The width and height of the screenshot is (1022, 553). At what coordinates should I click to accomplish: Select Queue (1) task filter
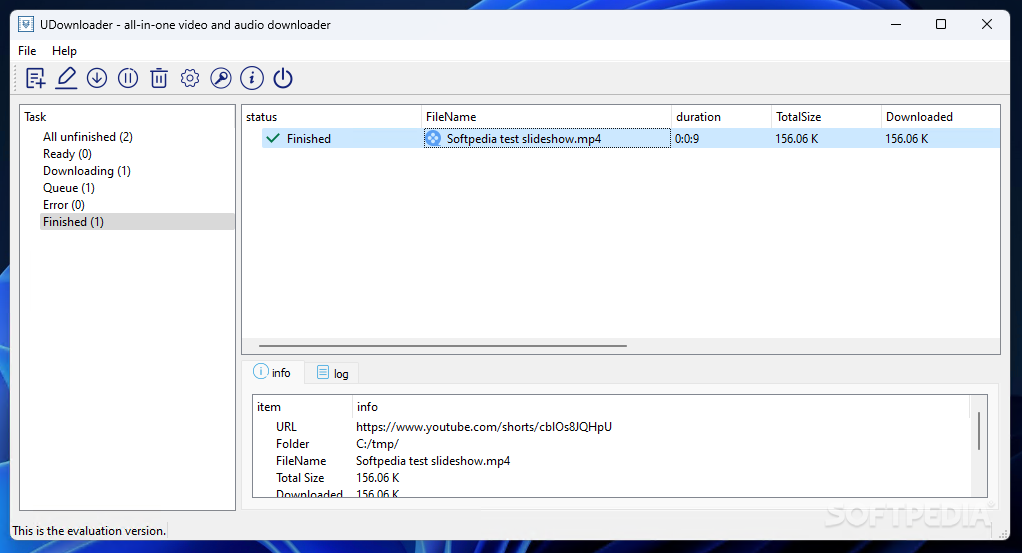coord(68,188)
